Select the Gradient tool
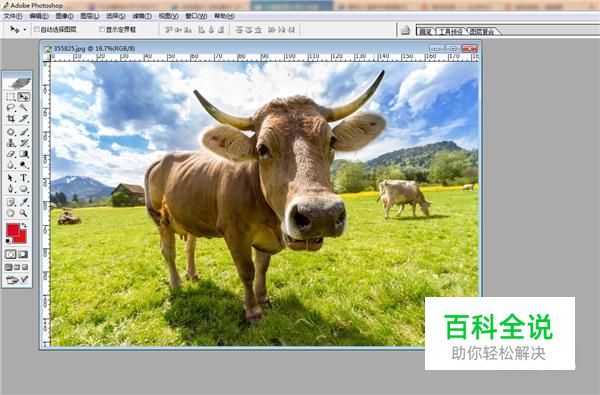Image resolution: width=600 pixels, height=395 pixels. click(x=24, y=154)
